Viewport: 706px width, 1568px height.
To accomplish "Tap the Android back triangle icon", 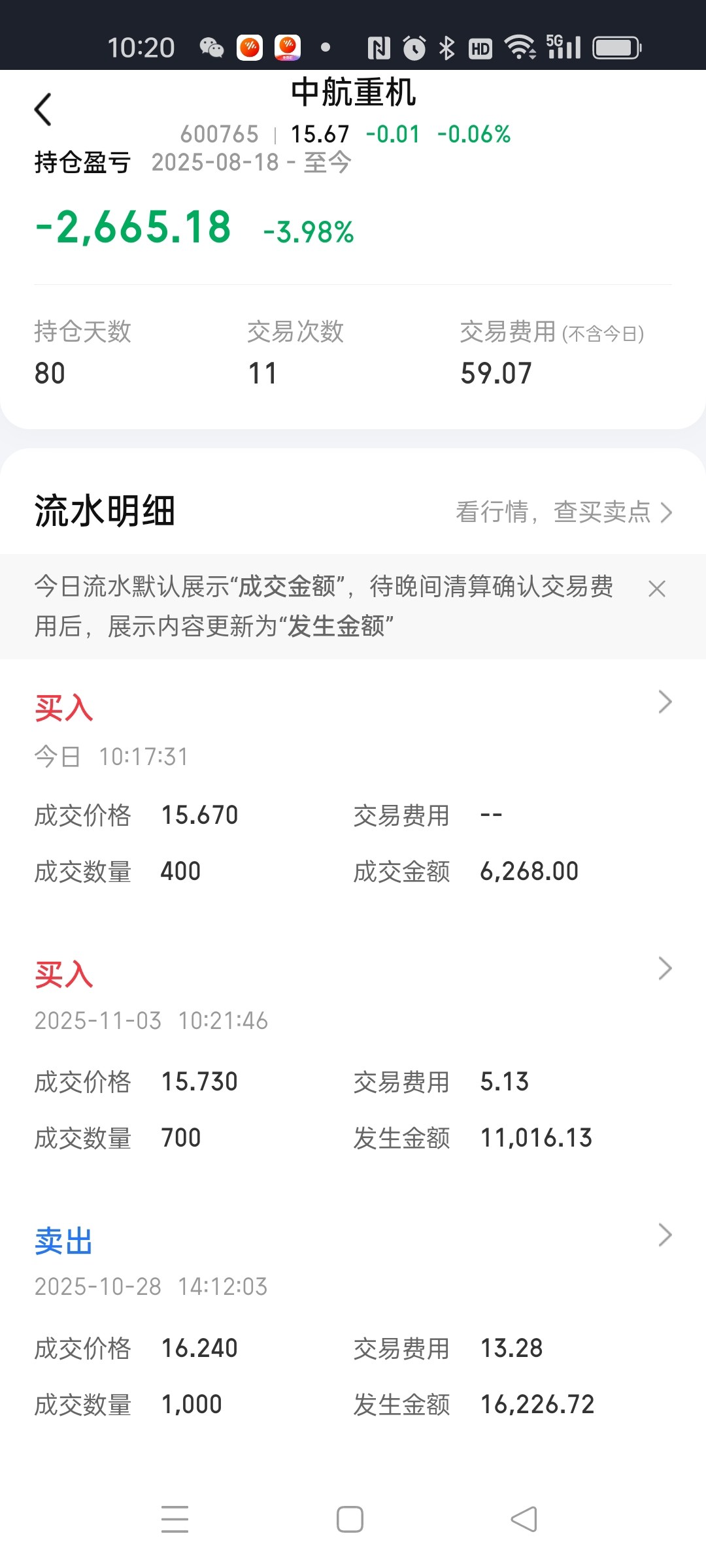I will pos(524,1519).
